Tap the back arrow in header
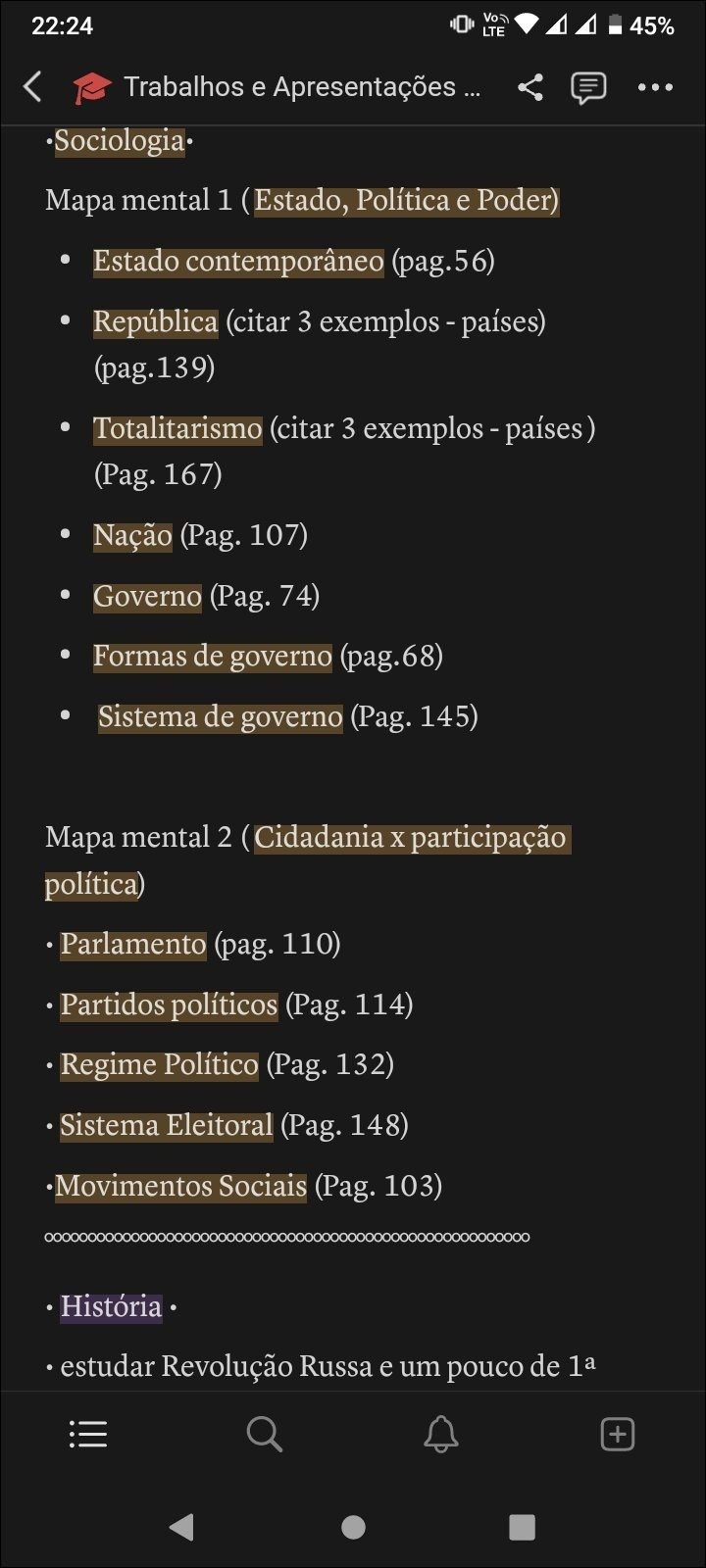This screenshot has width=706, height=1568. tap(33, 87)
